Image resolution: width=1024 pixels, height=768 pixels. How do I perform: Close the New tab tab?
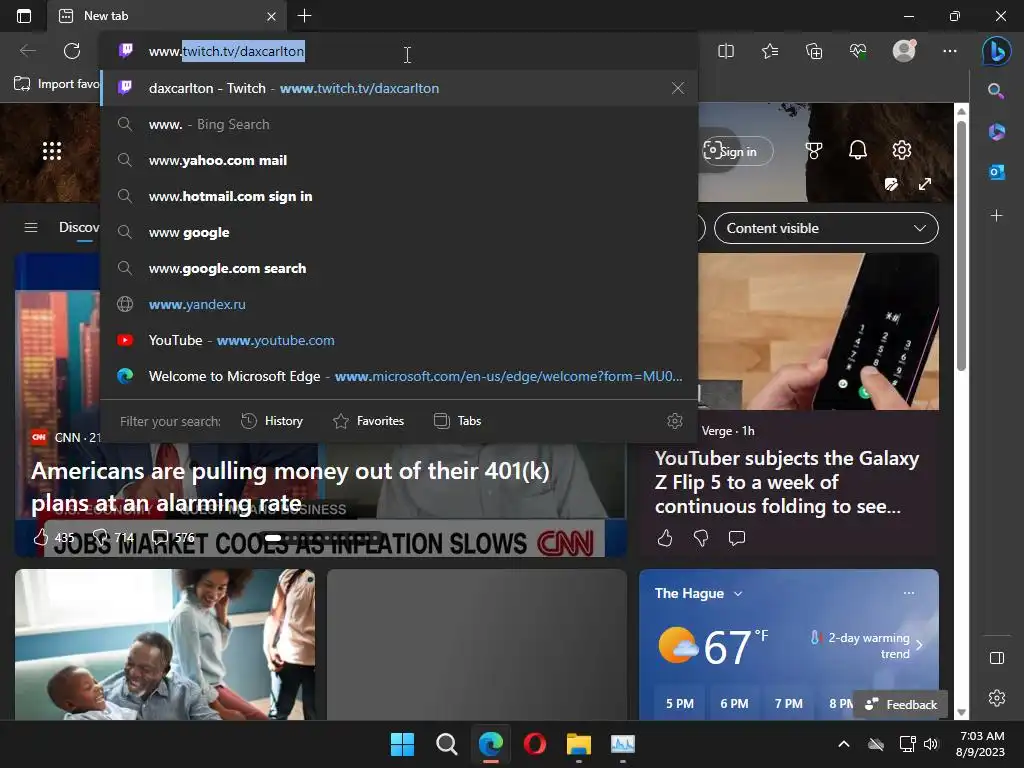click(x=271, y=16)
